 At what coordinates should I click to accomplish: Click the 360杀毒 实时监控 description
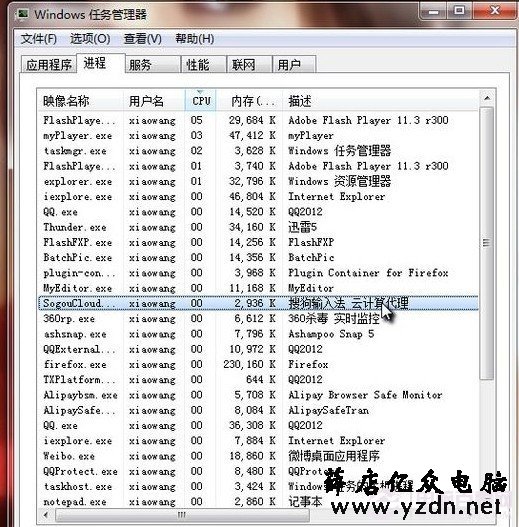coord(334,319)
